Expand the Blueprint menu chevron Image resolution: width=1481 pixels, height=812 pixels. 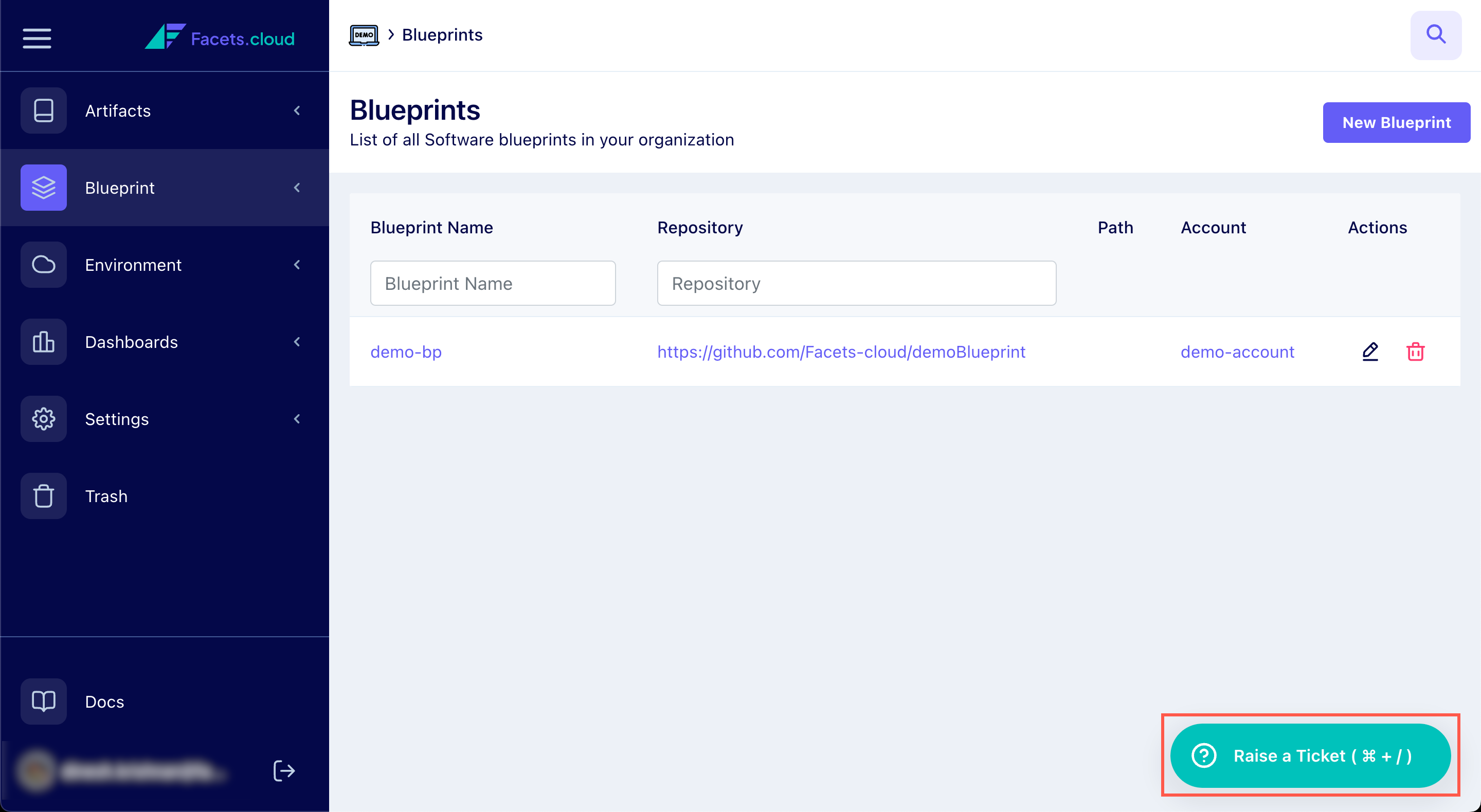coord(297,188)
